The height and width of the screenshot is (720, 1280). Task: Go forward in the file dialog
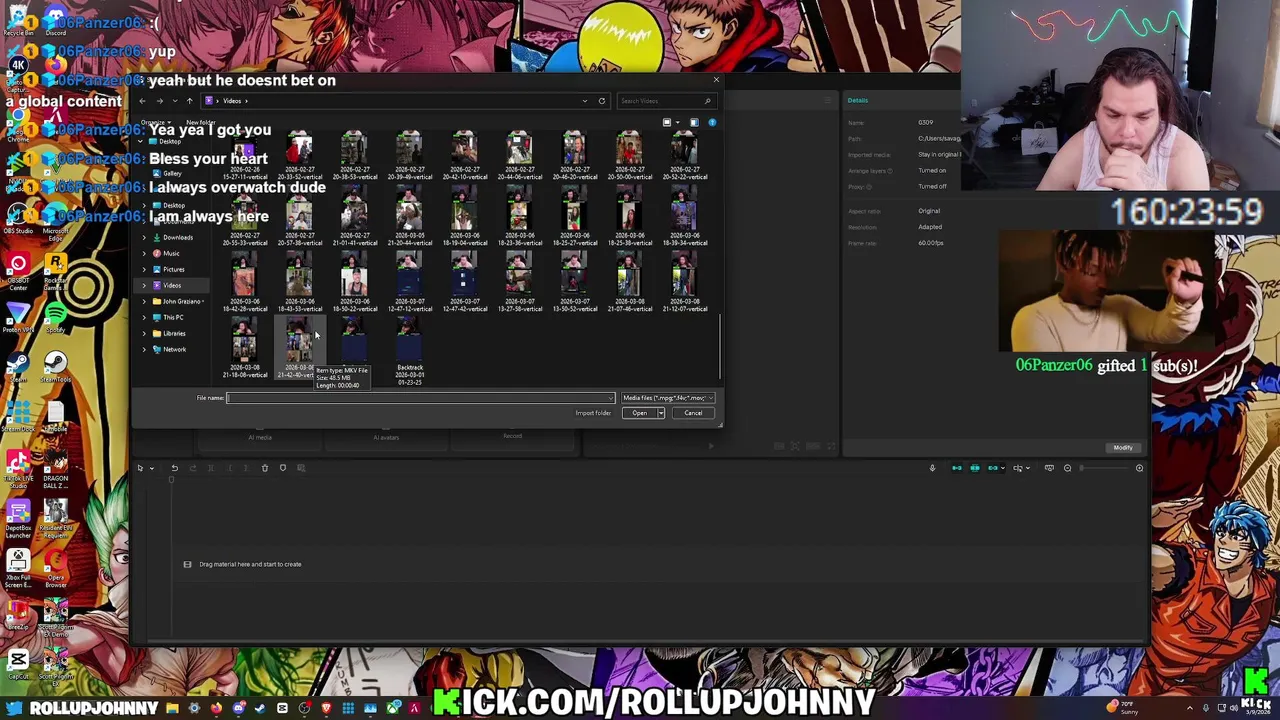[159, 101]
